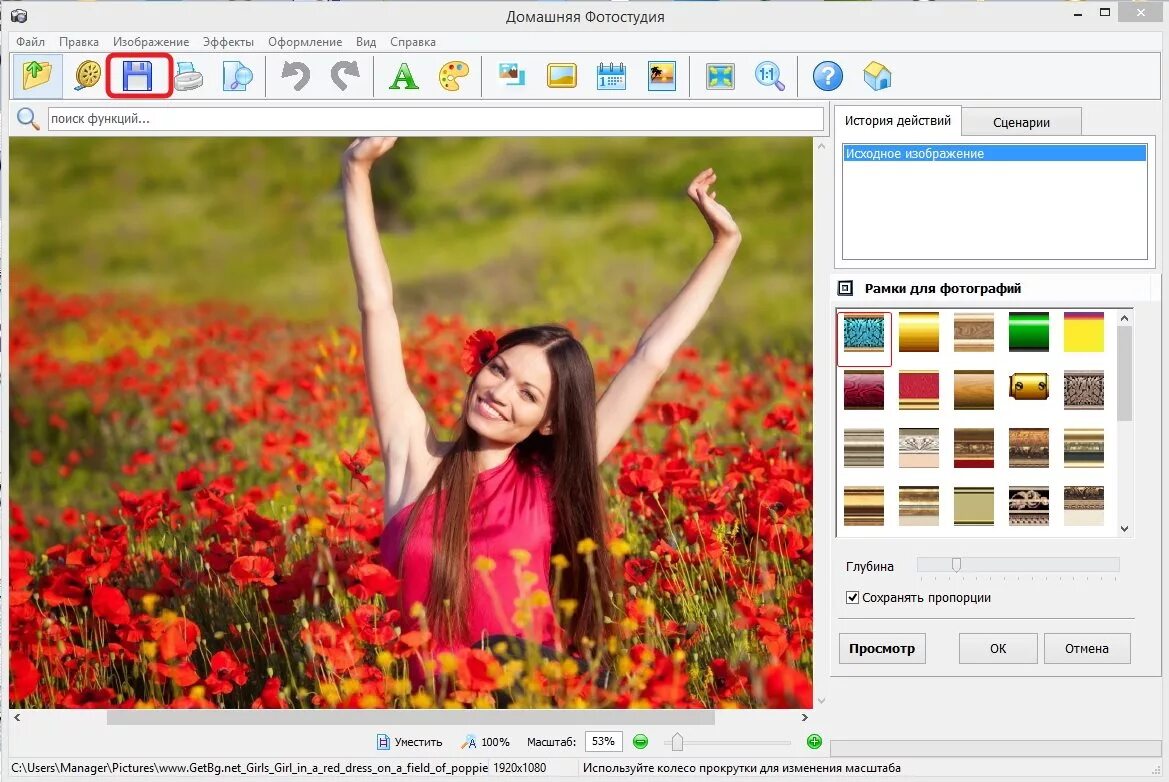Add text with the green A icon
The image size is (1169, 782).
point(403,76)
